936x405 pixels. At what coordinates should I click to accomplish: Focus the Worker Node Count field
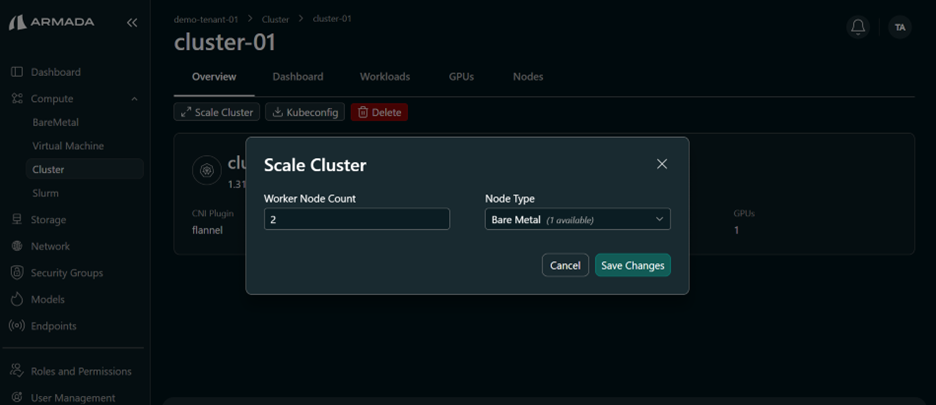357,219
